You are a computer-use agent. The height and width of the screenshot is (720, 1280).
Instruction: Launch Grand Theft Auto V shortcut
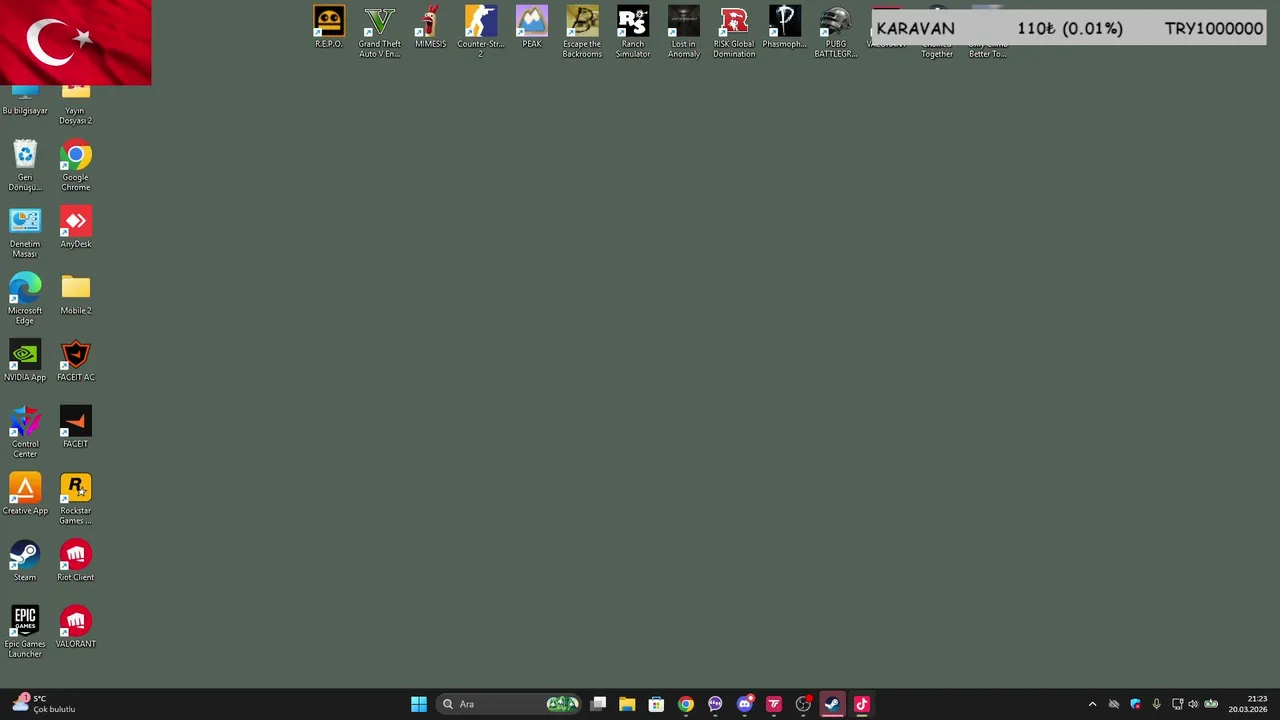(x=379, y=32)
